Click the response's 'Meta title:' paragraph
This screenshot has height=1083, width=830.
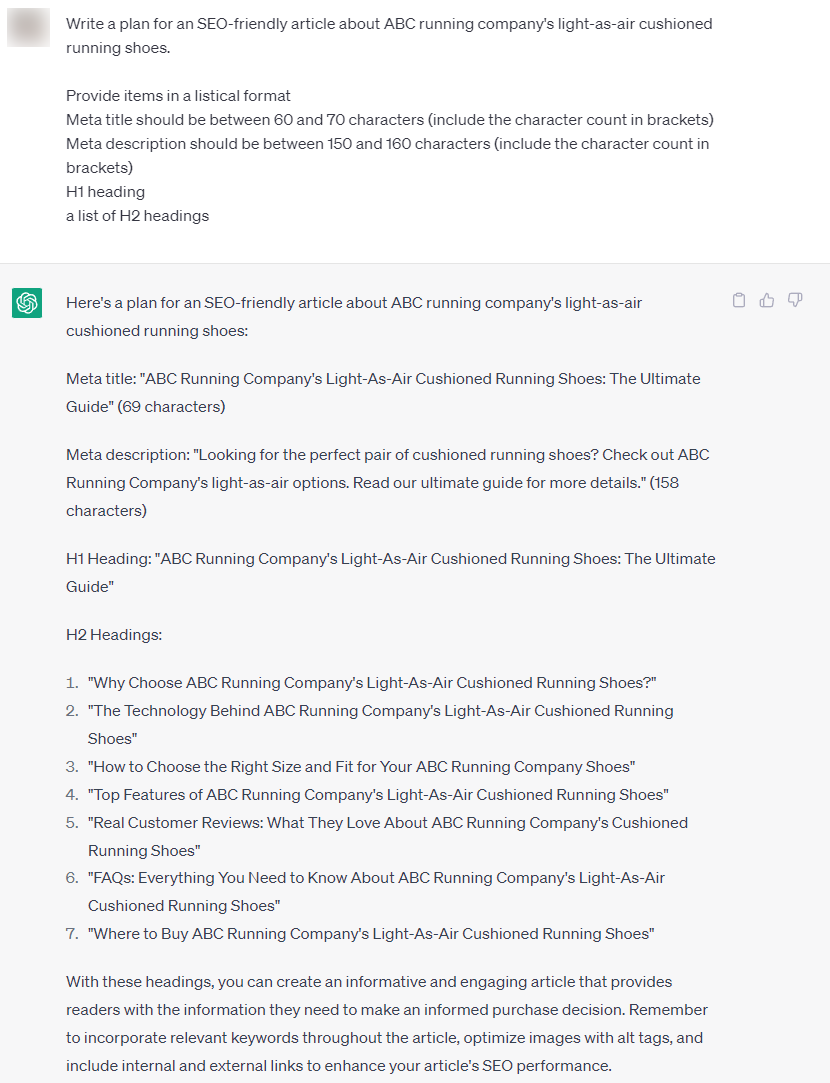(383, 379)
